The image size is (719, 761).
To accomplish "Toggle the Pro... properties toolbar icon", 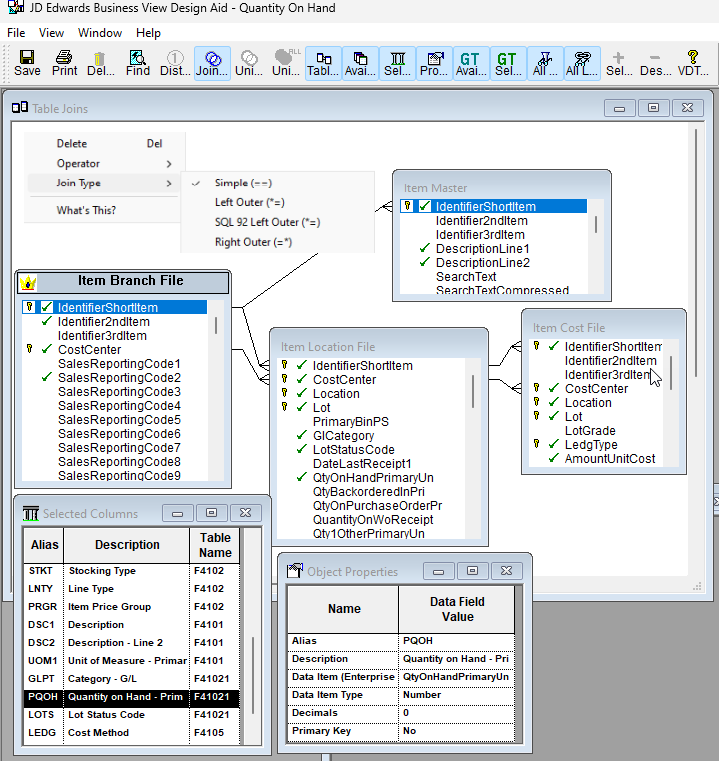I will pyautogui.click(x=434, y=63).
